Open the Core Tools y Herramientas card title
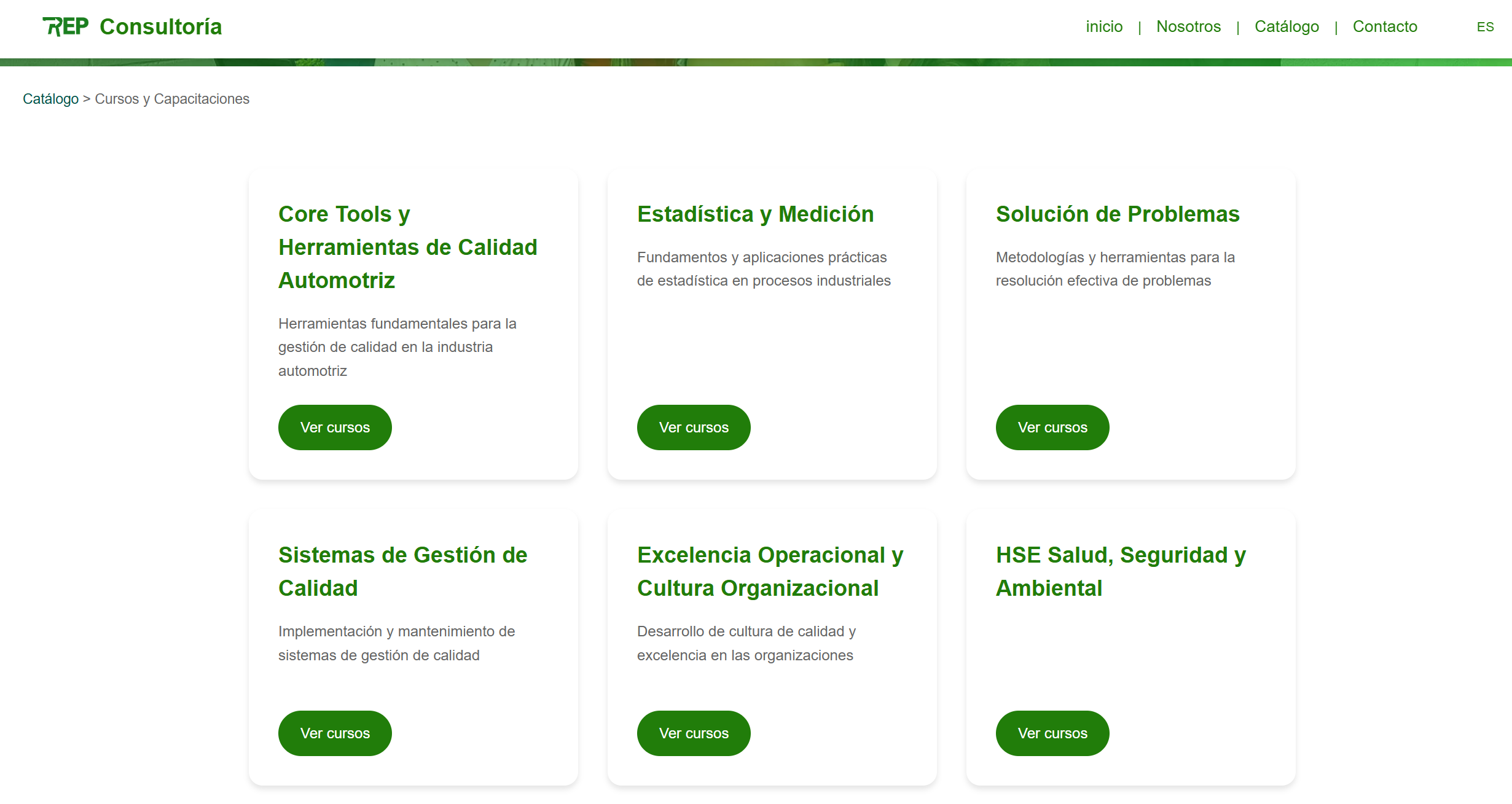This screenshot has height=804, width=1512. (407, 248)
